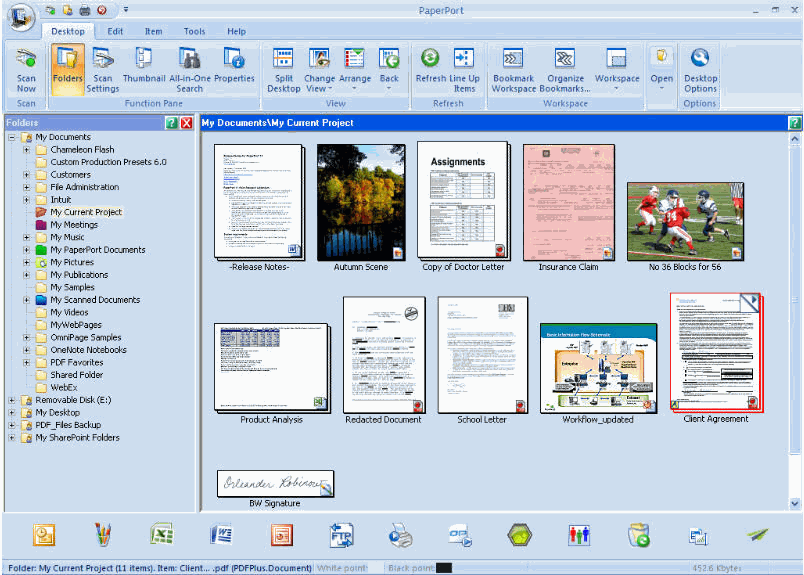Select the Autumn Scene thumbnail
Image resolution: width=804 pixels, height=575 pixels.
(360, 203)
